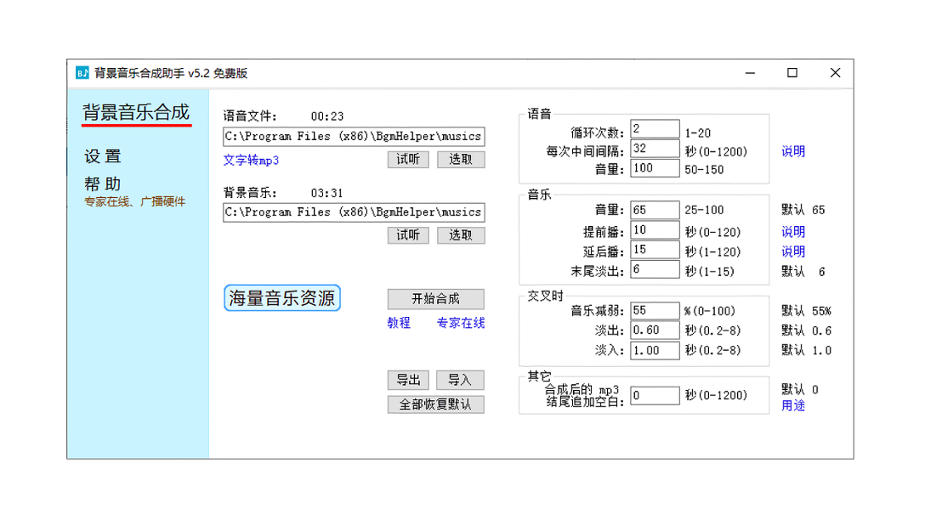Open the 说明 link beside 提前播
Image resolution: width=925 pixels, height=520 pixels.
pyautogui.click(x=793, y=232)
